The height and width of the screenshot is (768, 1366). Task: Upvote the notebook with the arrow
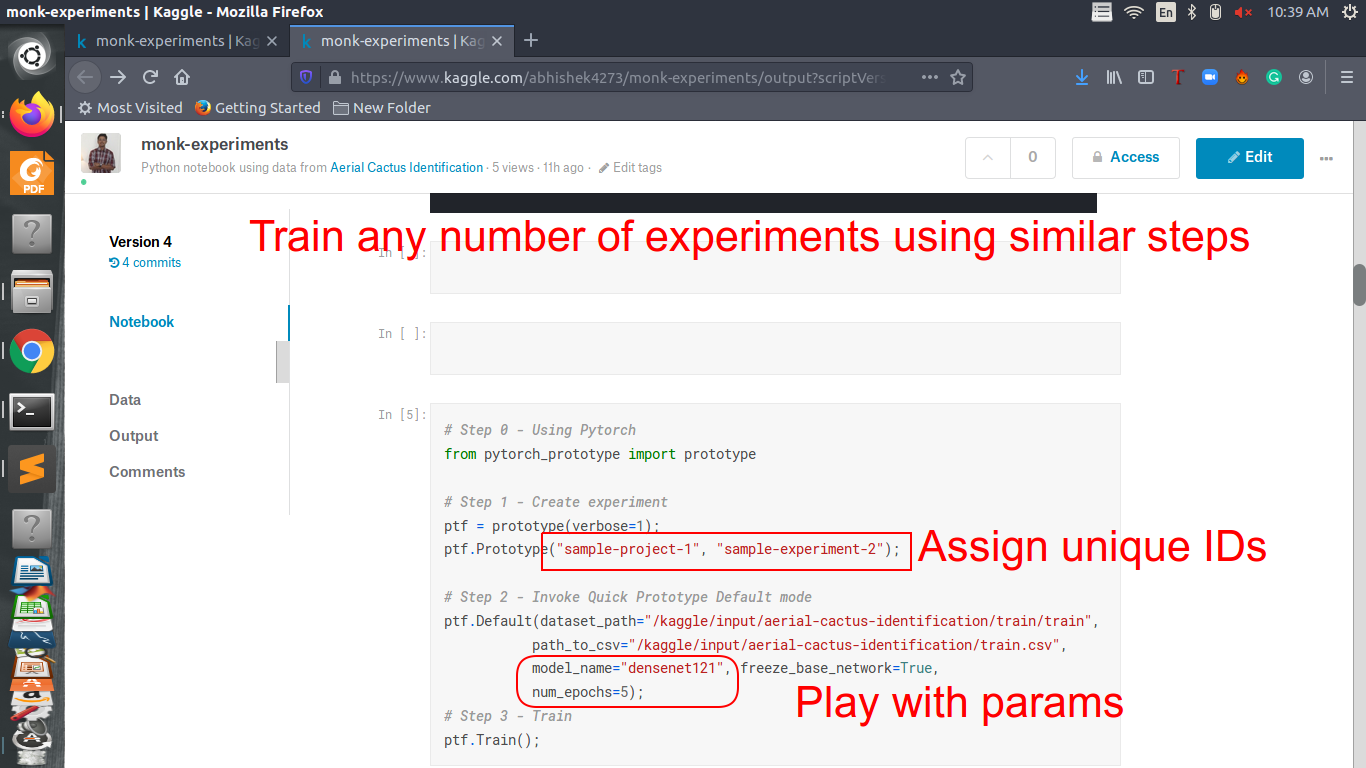988,158
